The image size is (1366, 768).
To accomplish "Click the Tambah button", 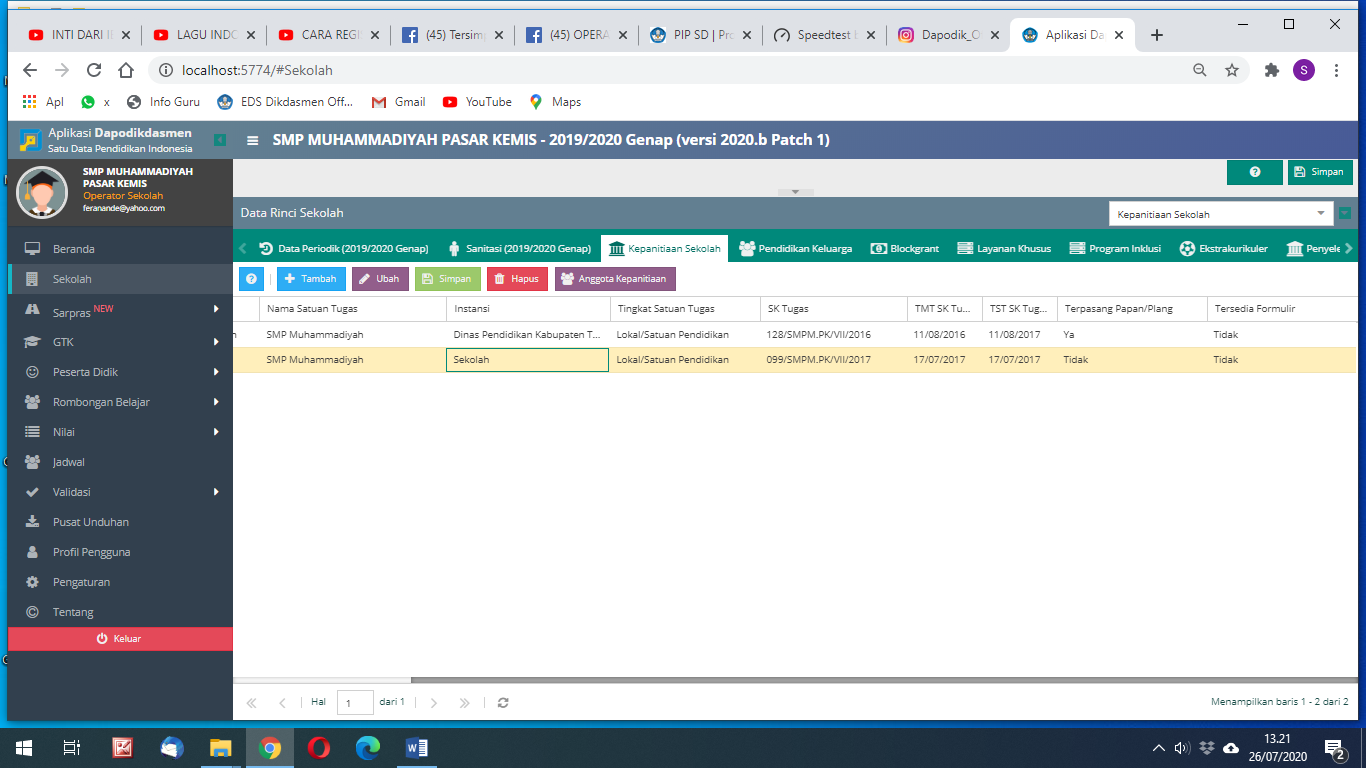I will pyautogui.click(x=311, y=279).
